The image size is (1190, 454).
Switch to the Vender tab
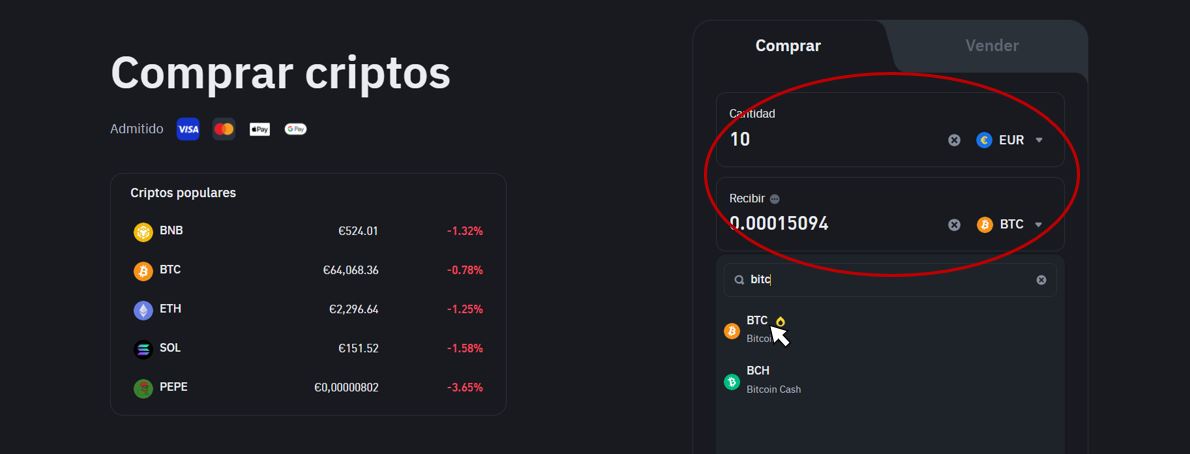click(991, 46)
